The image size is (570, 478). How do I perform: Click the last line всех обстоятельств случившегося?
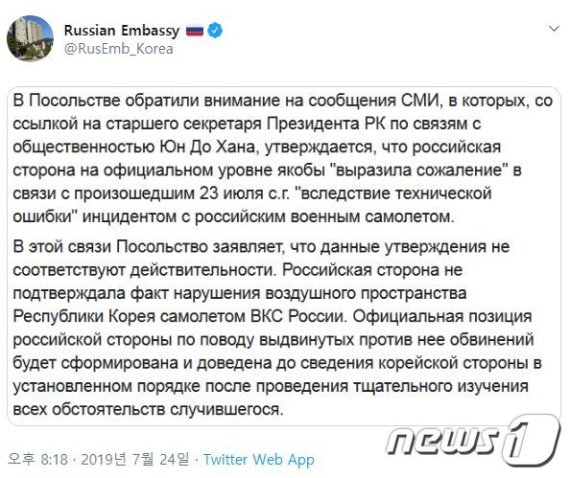(148, 409)
